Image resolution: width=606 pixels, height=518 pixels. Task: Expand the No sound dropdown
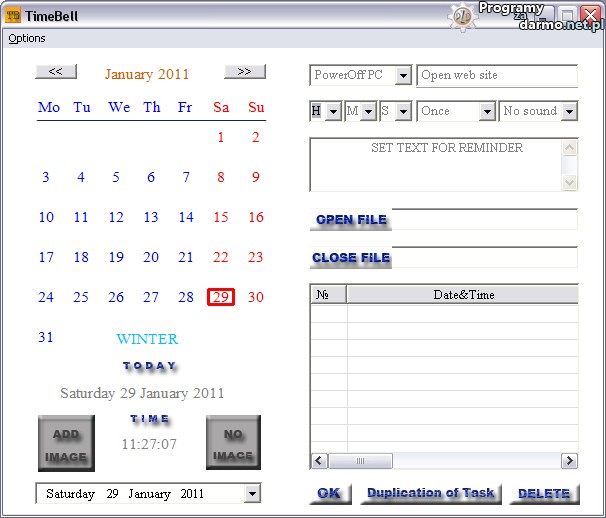click(x=569, y=112)
